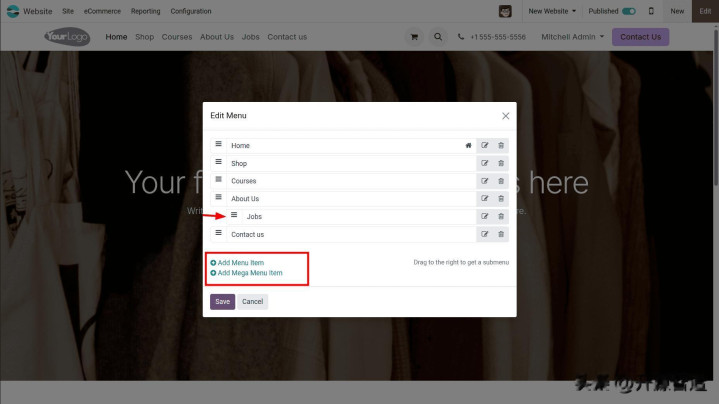Grab the drag handle for Home row
The width and height of the screenshot is (719, 404).
tap(218, 144)
